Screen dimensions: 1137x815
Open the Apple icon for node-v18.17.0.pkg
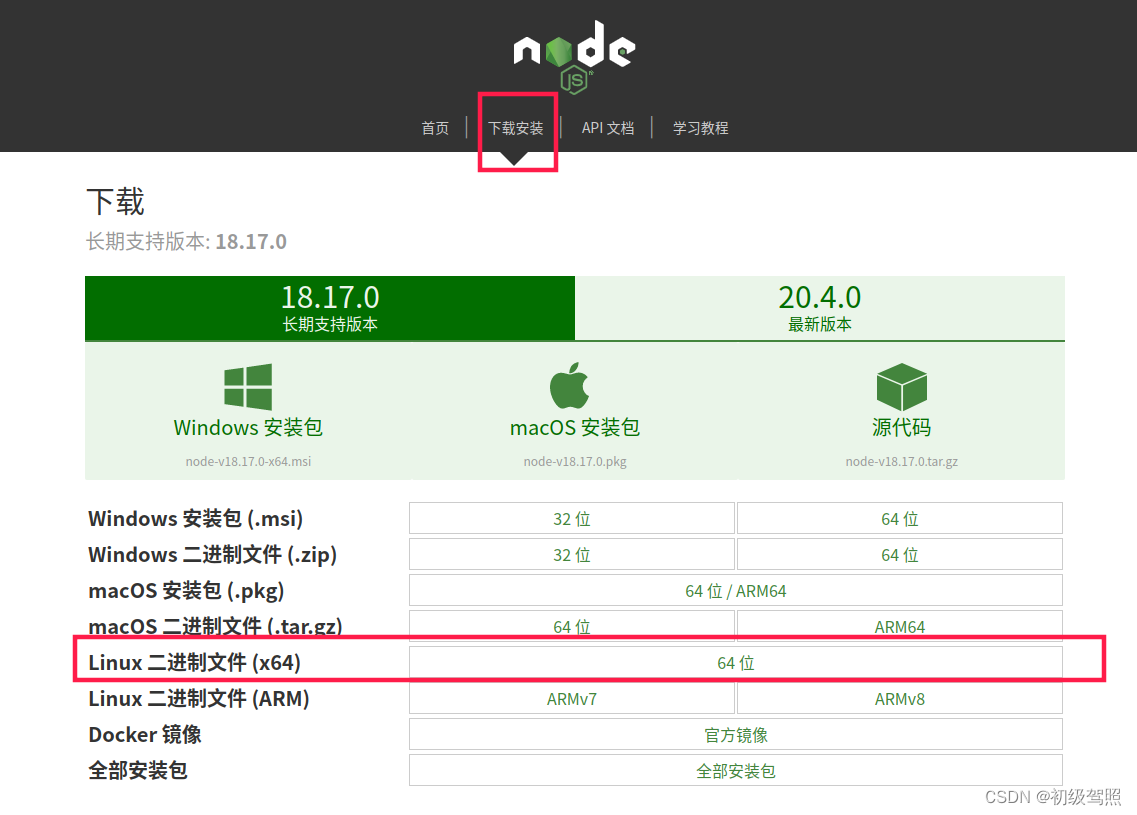(x=571, y=386)
